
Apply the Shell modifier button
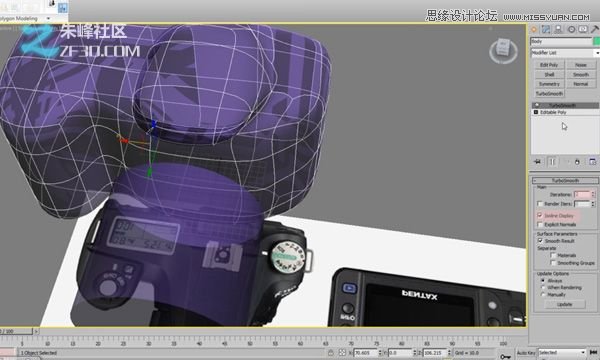point(549,75)
